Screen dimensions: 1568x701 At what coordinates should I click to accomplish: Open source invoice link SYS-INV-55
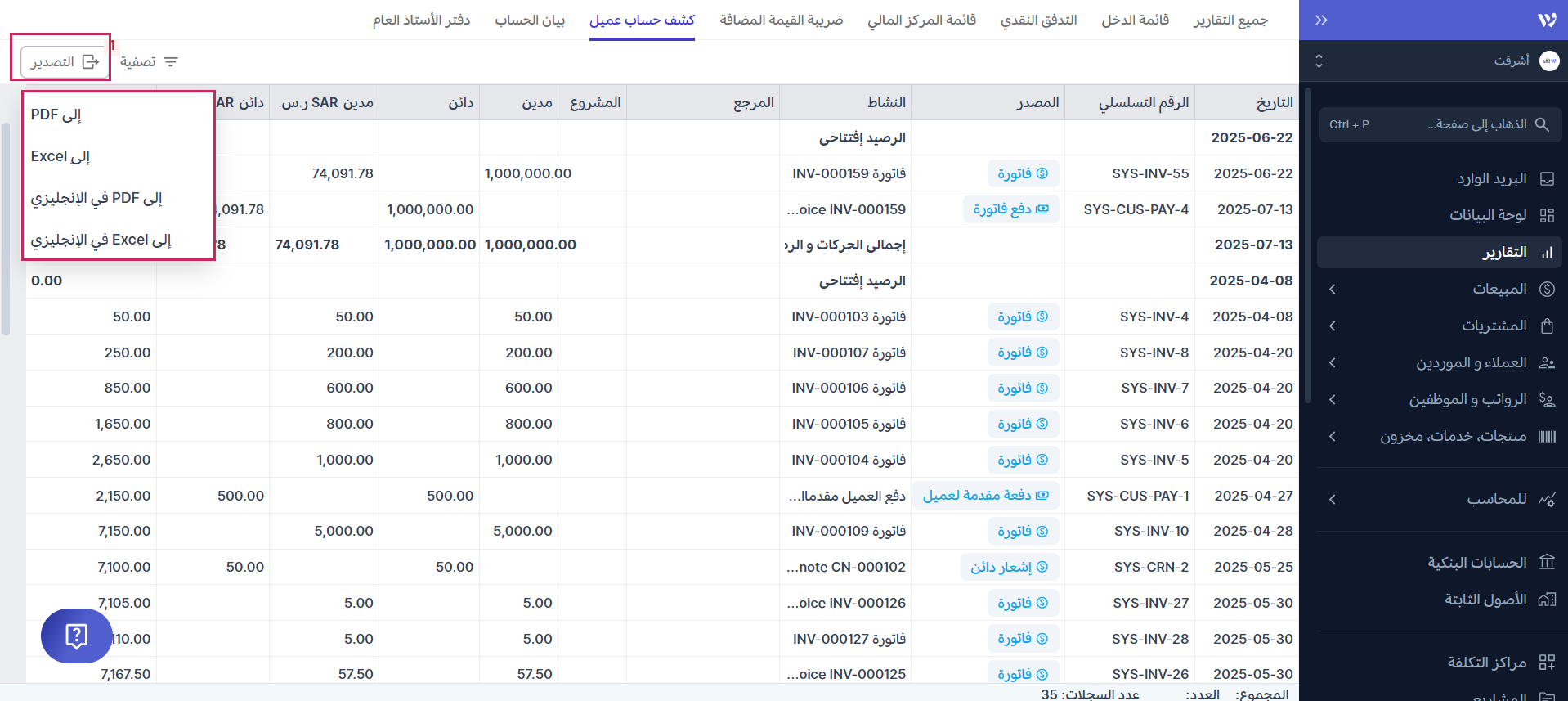1022,173
